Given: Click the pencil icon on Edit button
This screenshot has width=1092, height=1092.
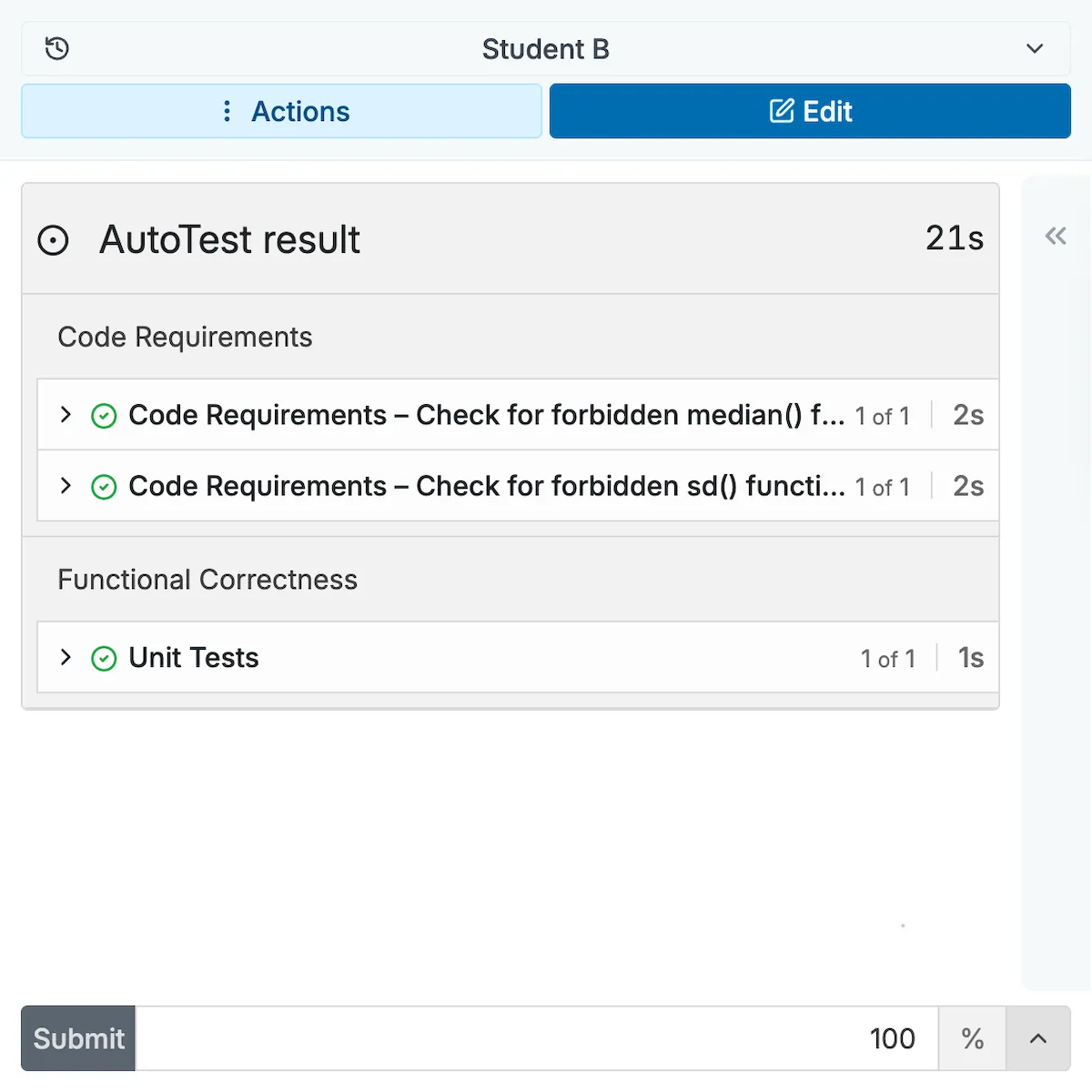Looking at the screenshot, I should pyautogui.click(x=781, y=111).
